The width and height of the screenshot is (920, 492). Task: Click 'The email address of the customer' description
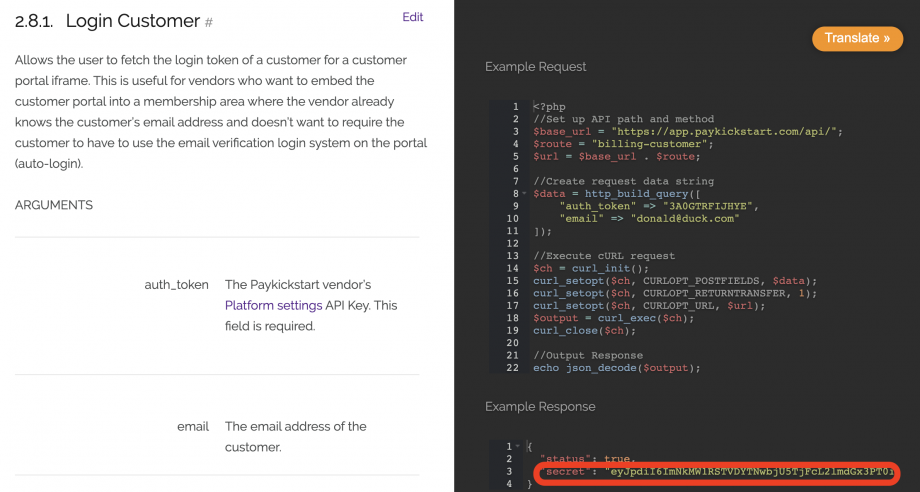[295, 437]
